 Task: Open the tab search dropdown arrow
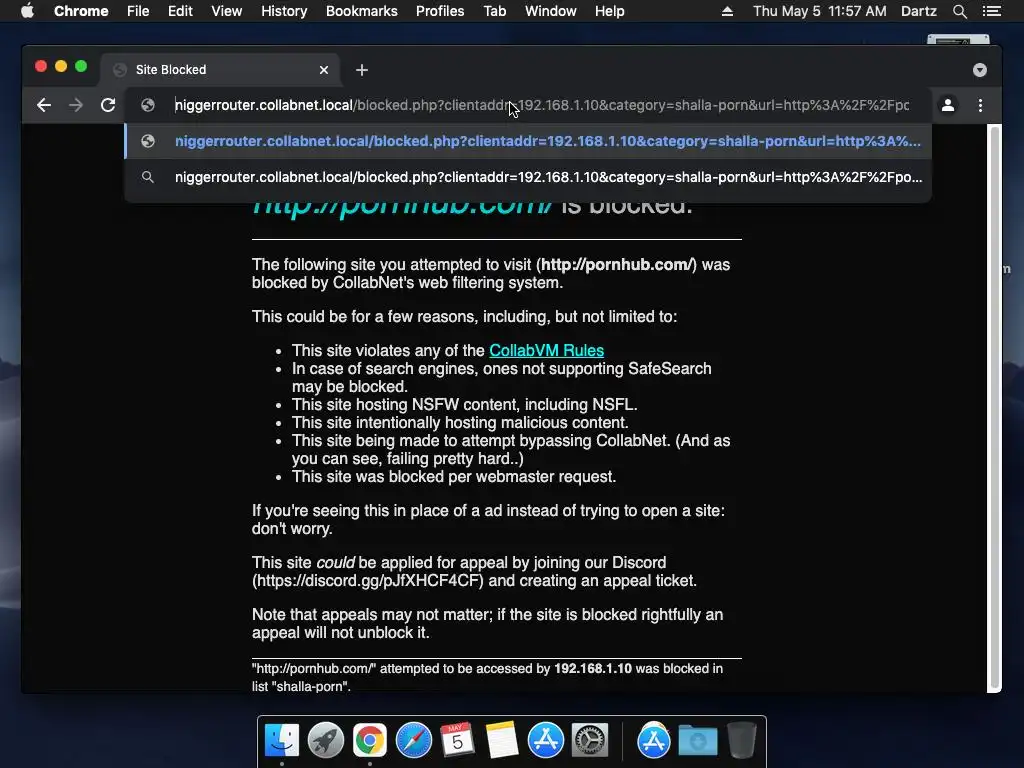click(x=980, y=70)
